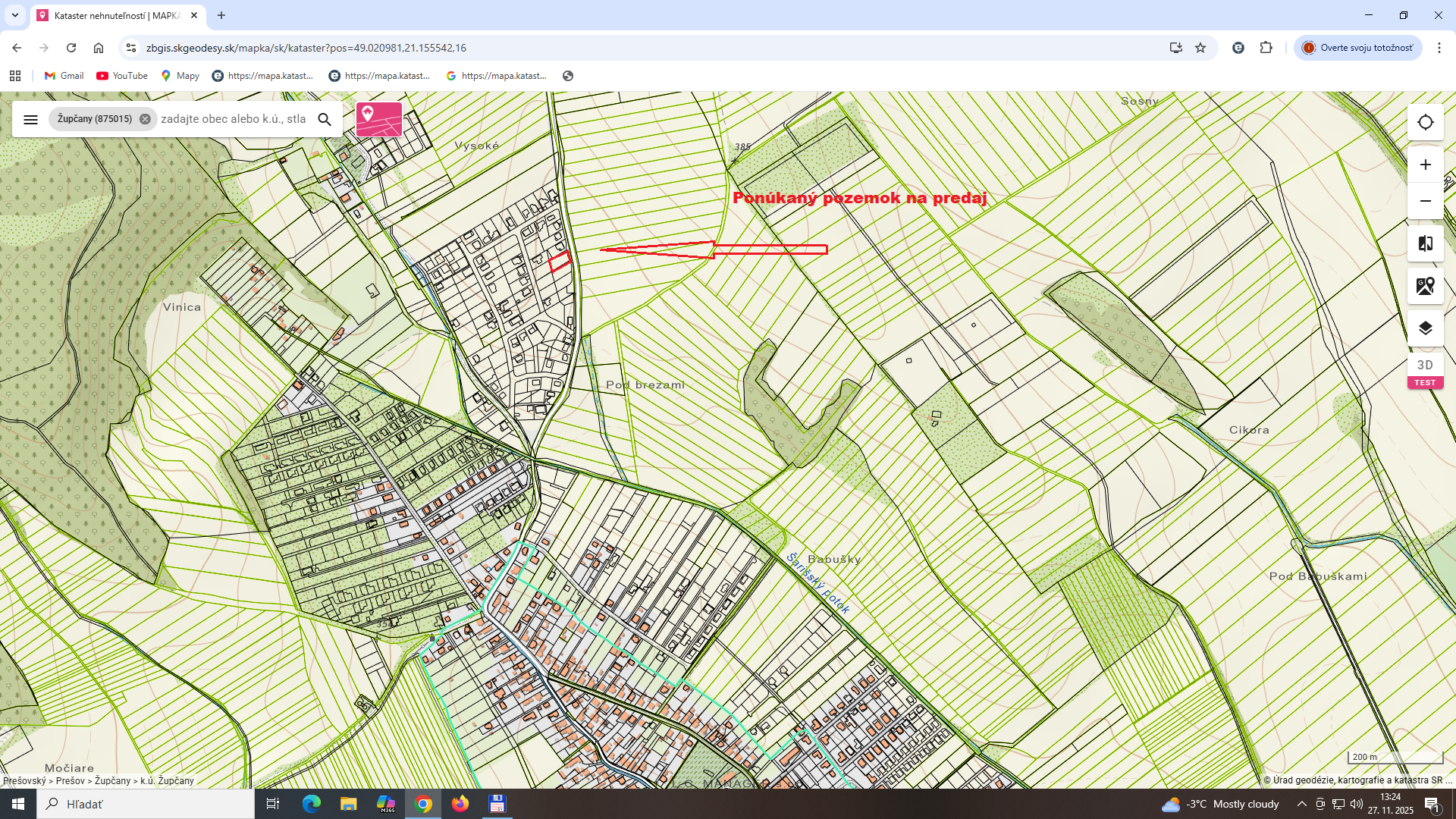This screenshot has height=819, width=1456.
Task: Zoom out the map with minus button
Action: click(1425, 201)
